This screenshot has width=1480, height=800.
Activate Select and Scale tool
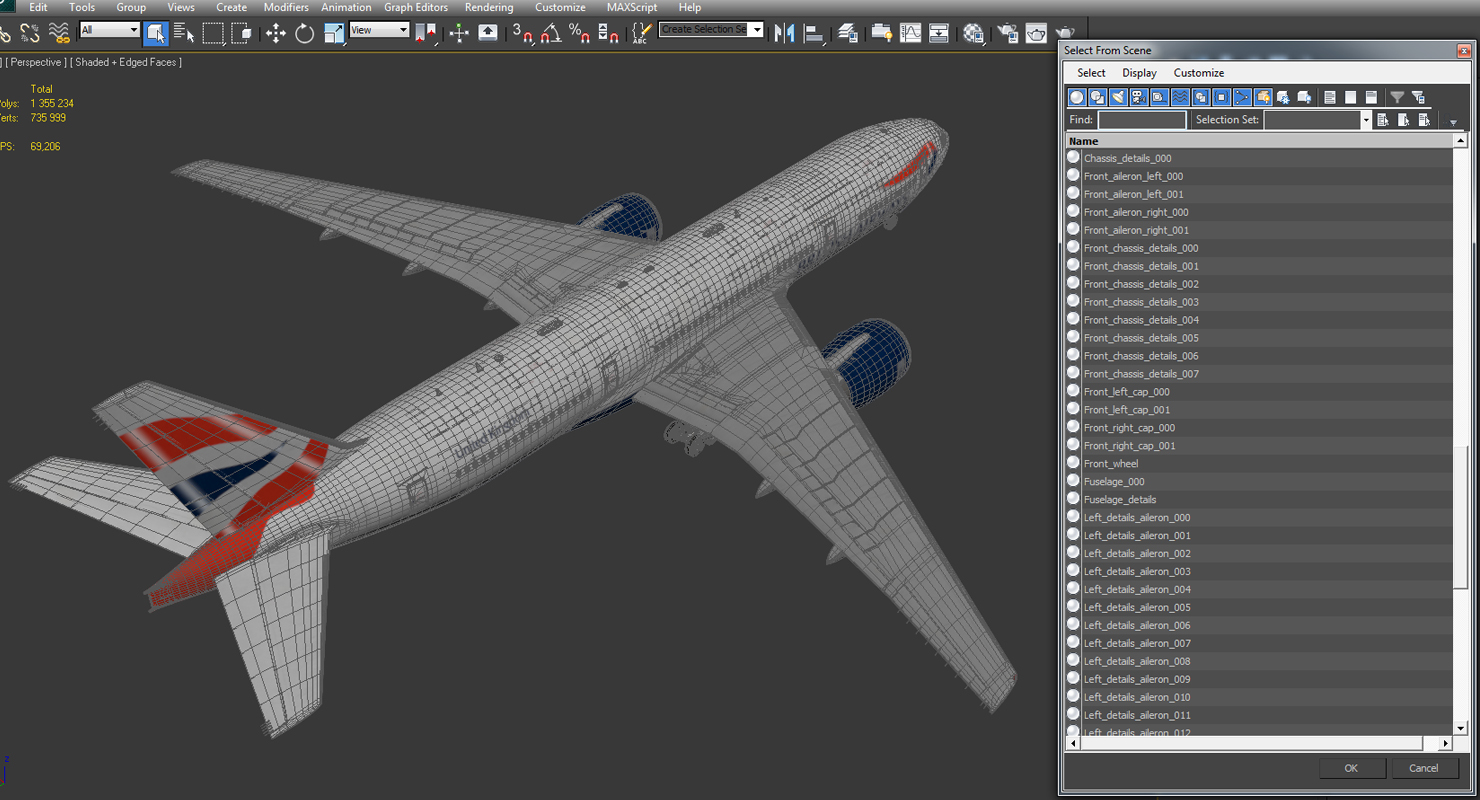click(334, 33)
